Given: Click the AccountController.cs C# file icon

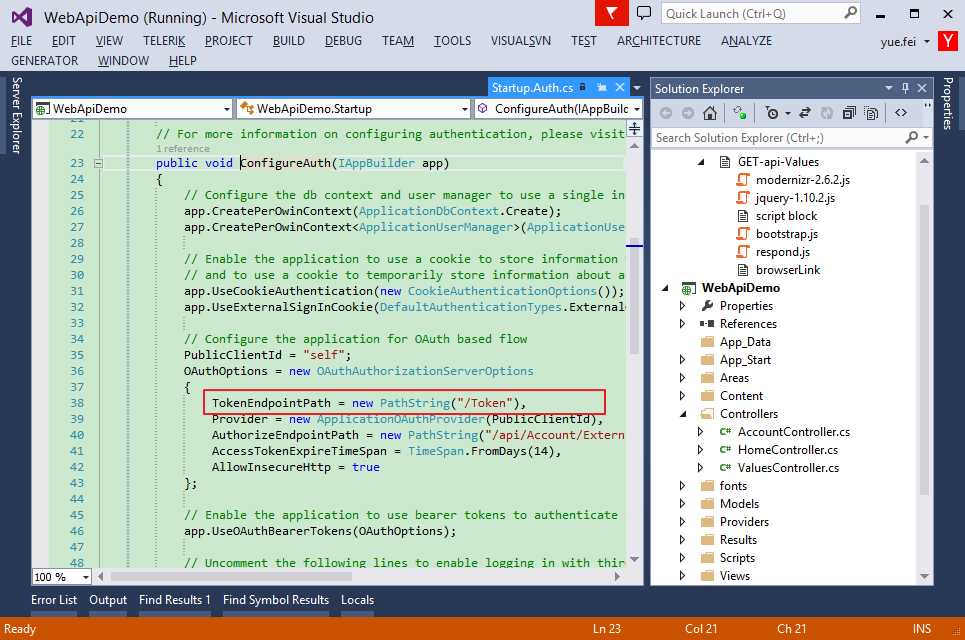Looking at the screenshot, I should coord(726,432).
